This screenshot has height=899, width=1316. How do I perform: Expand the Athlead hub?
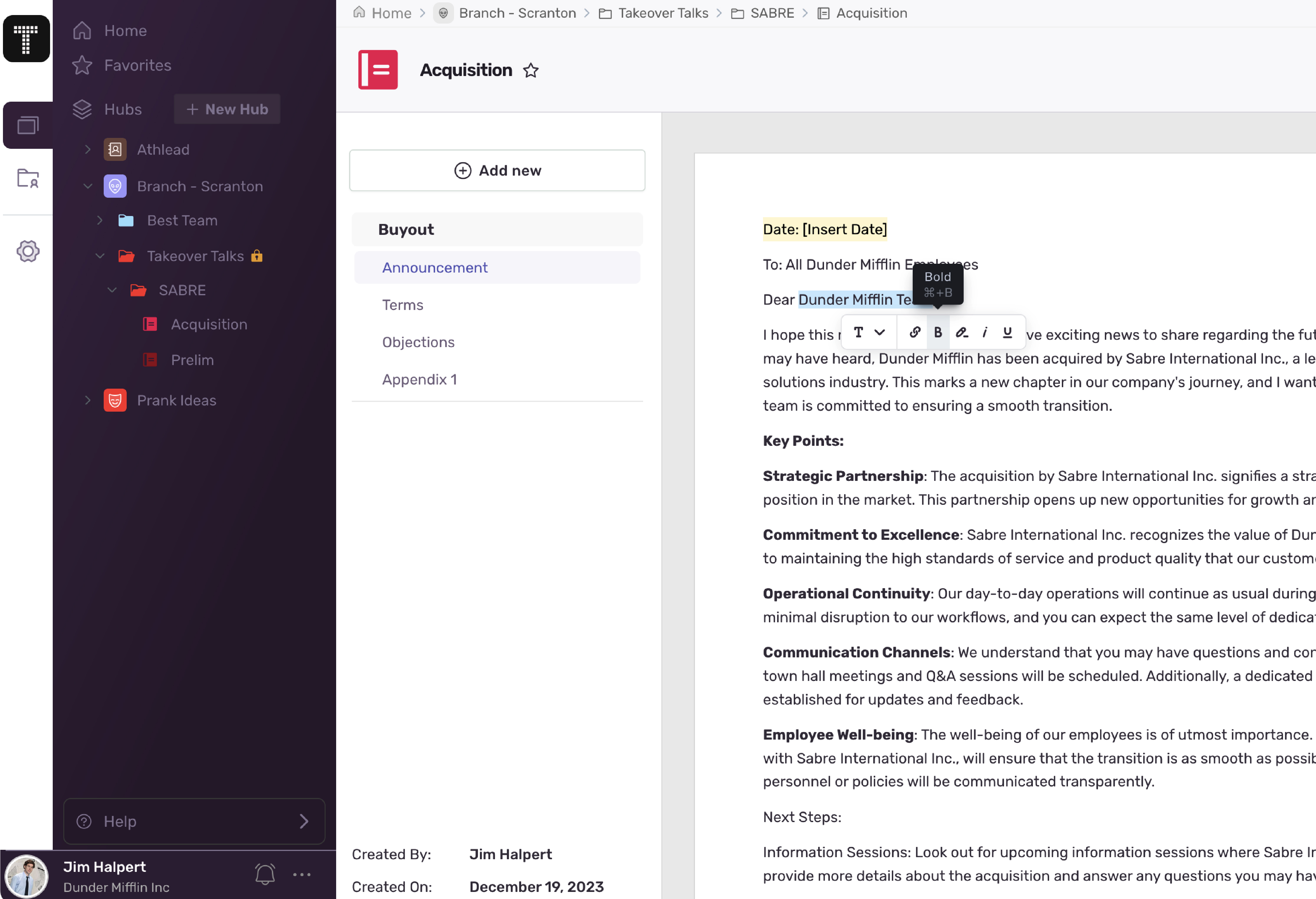pyautogui.click(x=88, y=149)
